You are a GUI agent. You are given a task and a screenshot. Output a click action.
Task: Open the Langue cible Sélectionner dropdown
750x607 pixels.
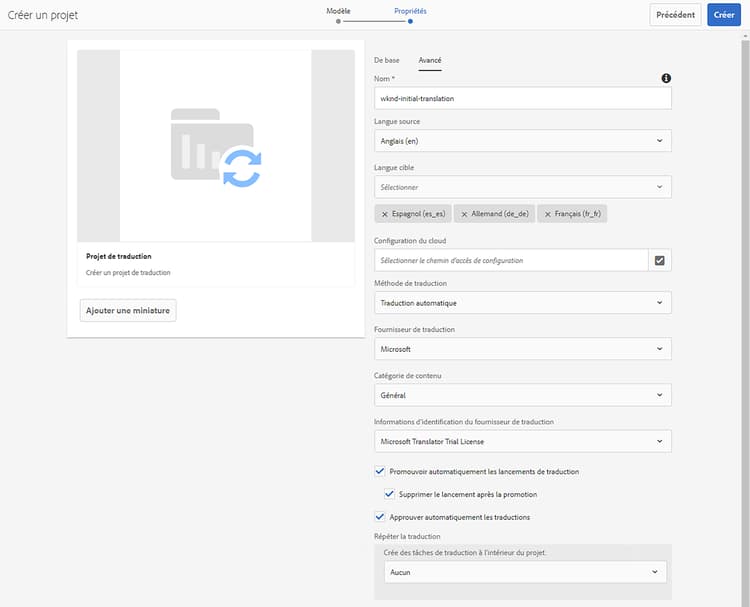[x=523, y=187]
